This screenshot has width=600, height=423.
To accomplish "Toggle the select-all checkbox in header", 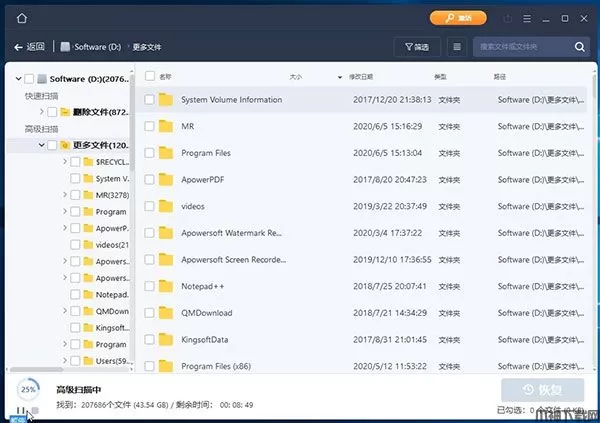I will coord(149,76).
